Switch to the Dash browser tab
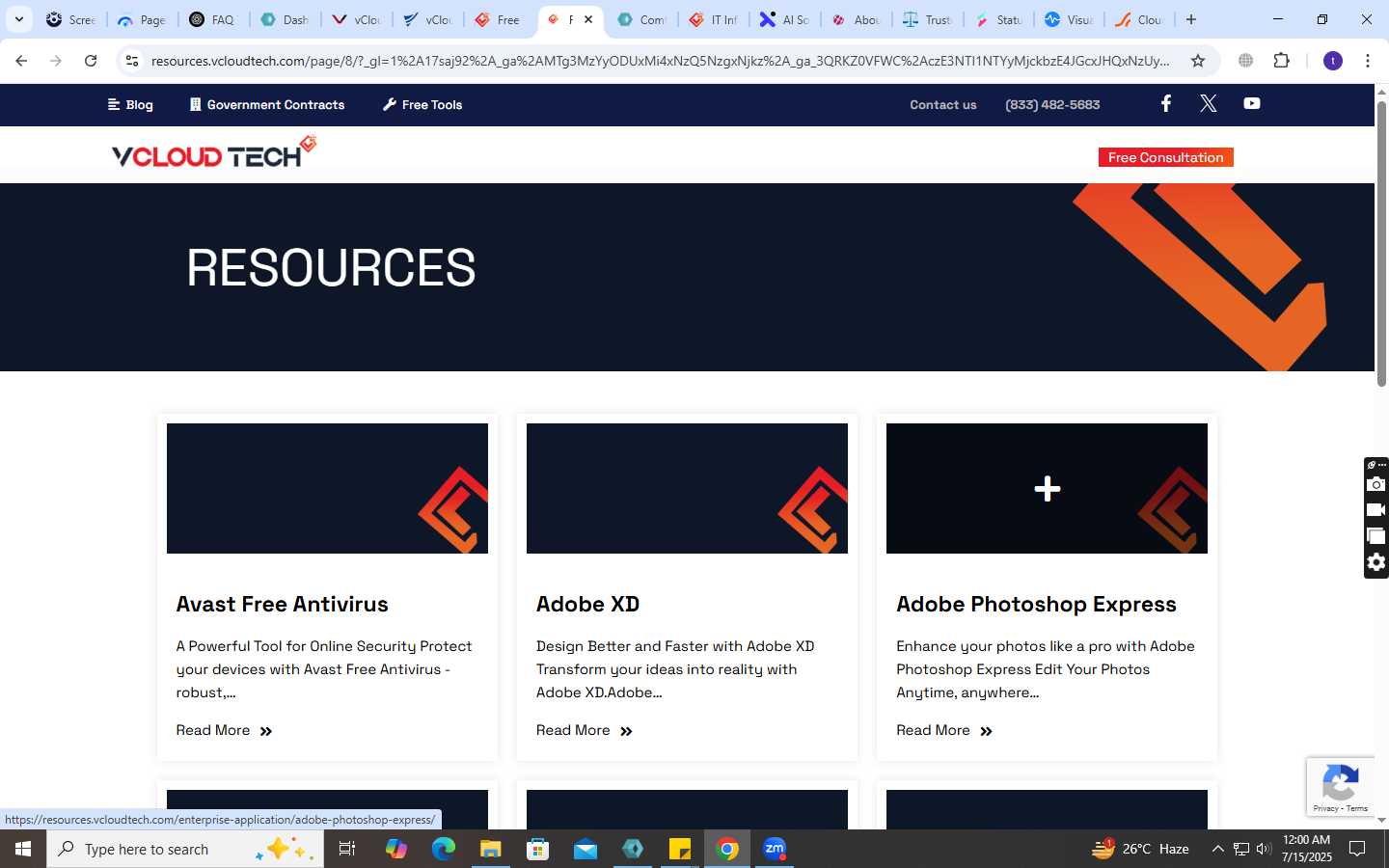 pos(286,19)
